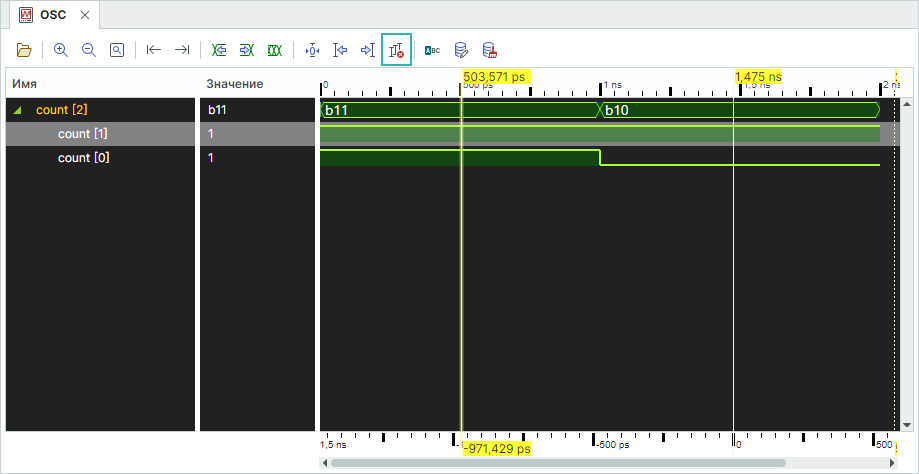Jump to the start of the waveform
Image resolution: width=919 pixels, height=474 pixels.
(153, 50)
